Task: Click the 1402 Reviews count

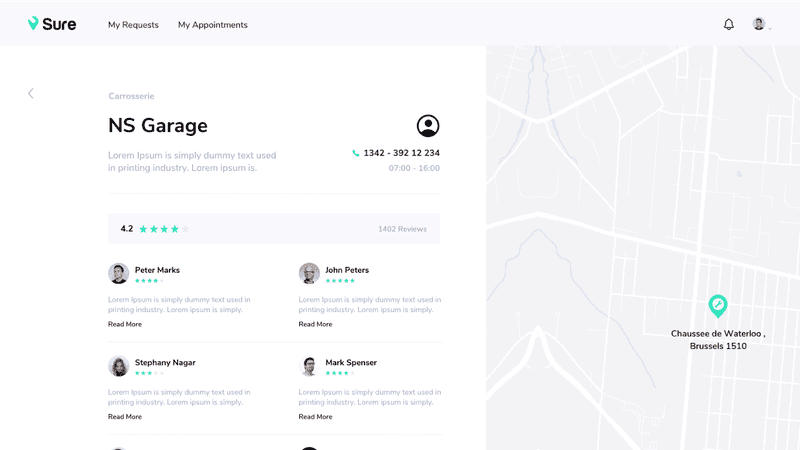Action: (402, 229)
